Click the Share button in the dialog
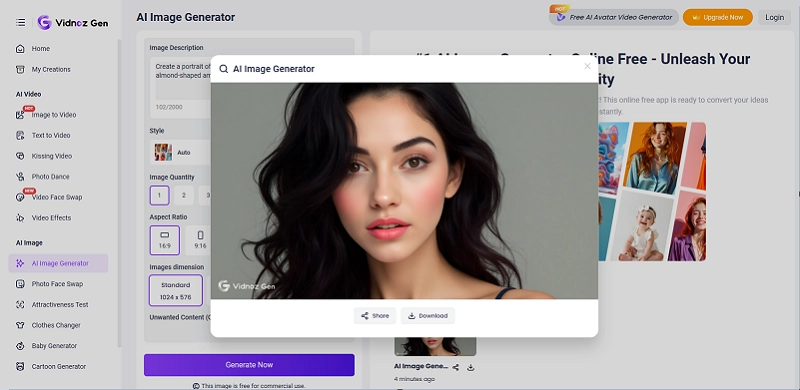The image size is (800, 390). 375,315
